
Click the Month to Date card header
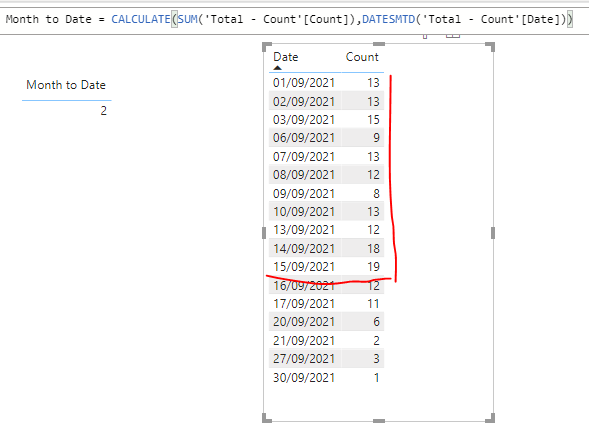66,85
